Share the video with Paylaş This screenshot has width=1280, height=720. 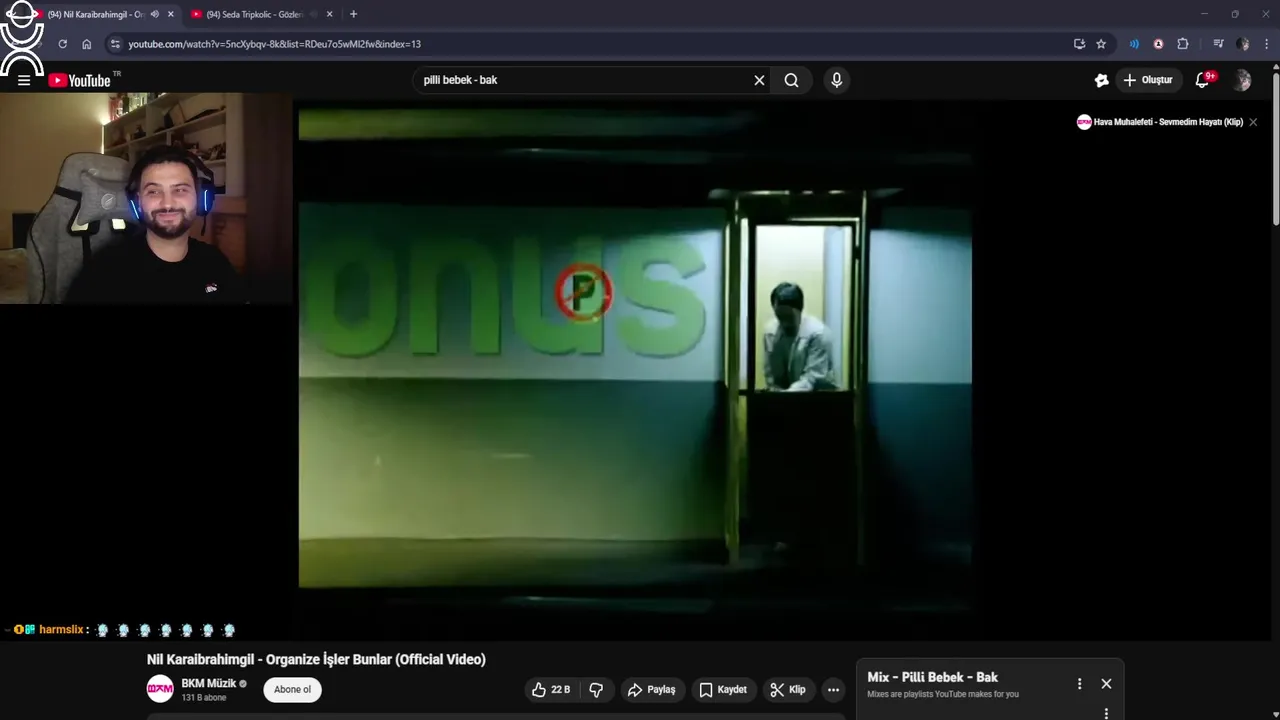click(x=651, y=689)
